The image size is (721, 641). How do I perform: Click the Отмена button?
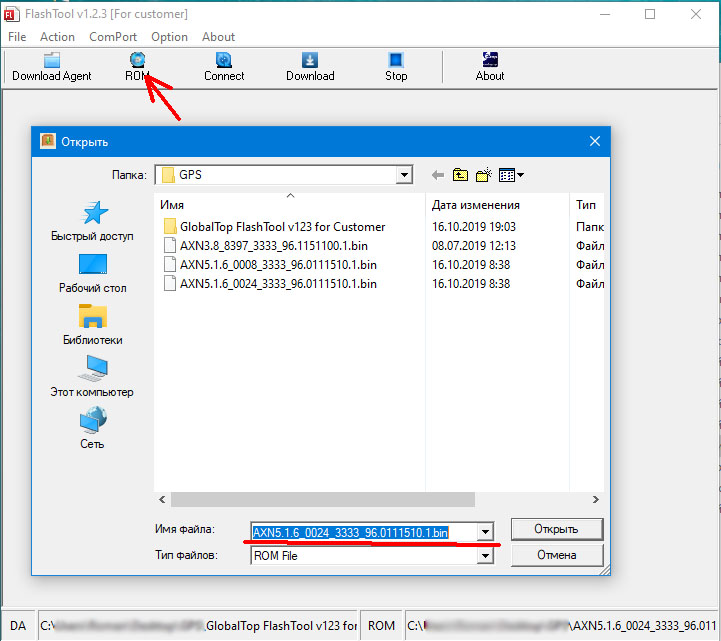[x=556, y=555]
